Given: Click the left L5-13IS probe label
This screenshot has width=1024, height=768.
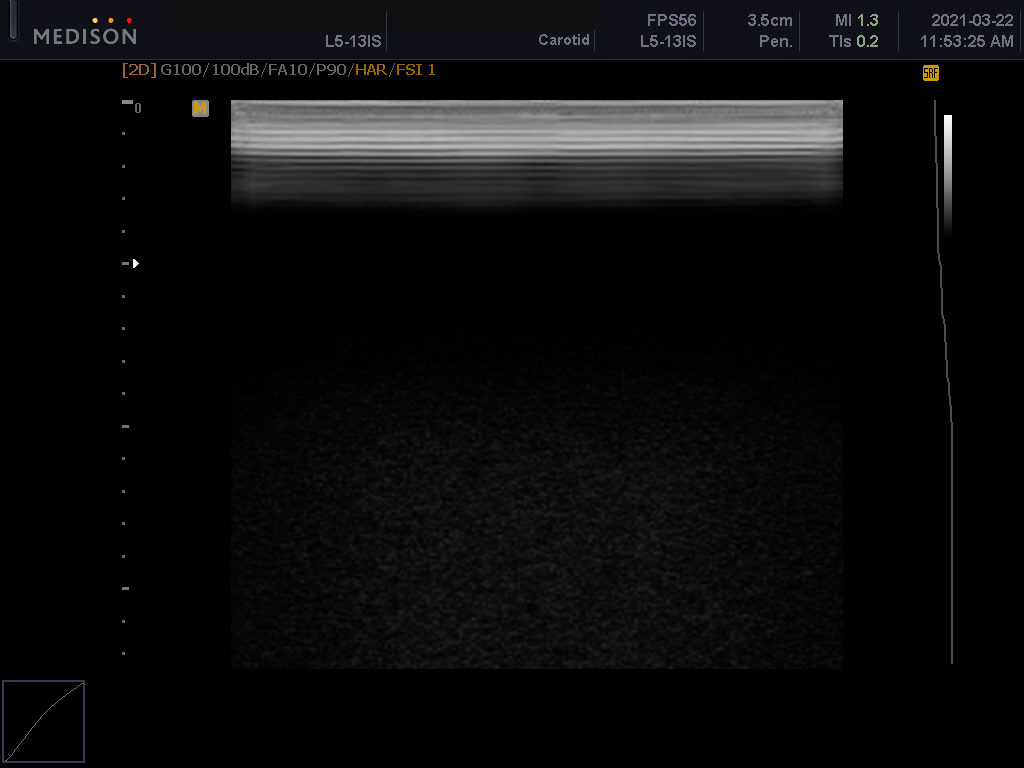Looking at the screenshot, I should [353, 41].
